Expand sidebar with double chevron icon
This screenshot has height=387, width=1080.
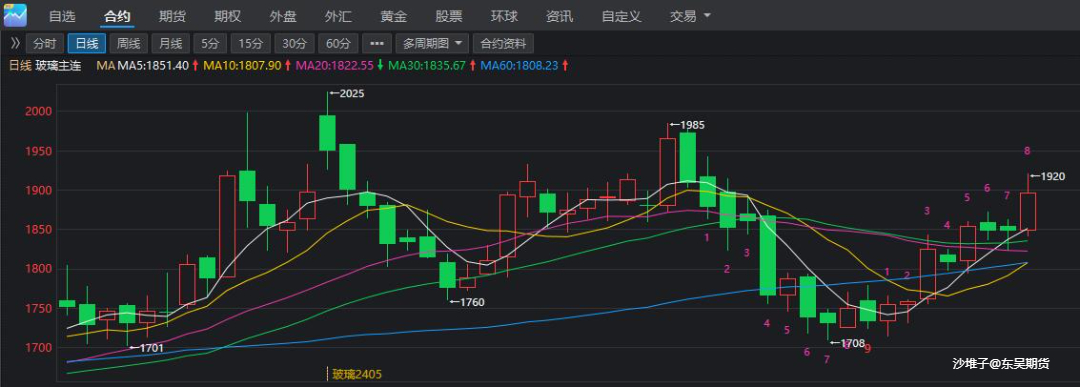click(x=14, y=43)
